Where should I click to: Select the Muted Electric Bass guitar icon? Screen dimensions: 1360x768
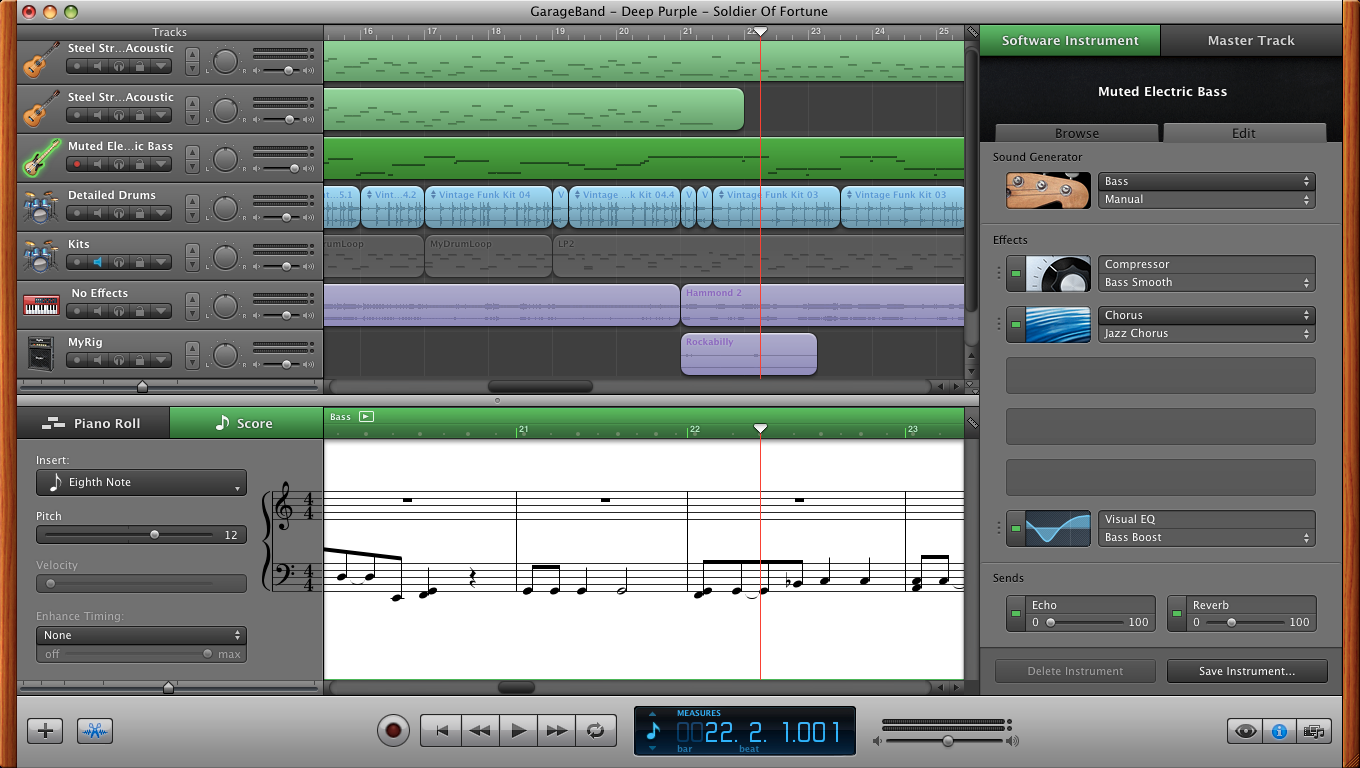point(41,158)
